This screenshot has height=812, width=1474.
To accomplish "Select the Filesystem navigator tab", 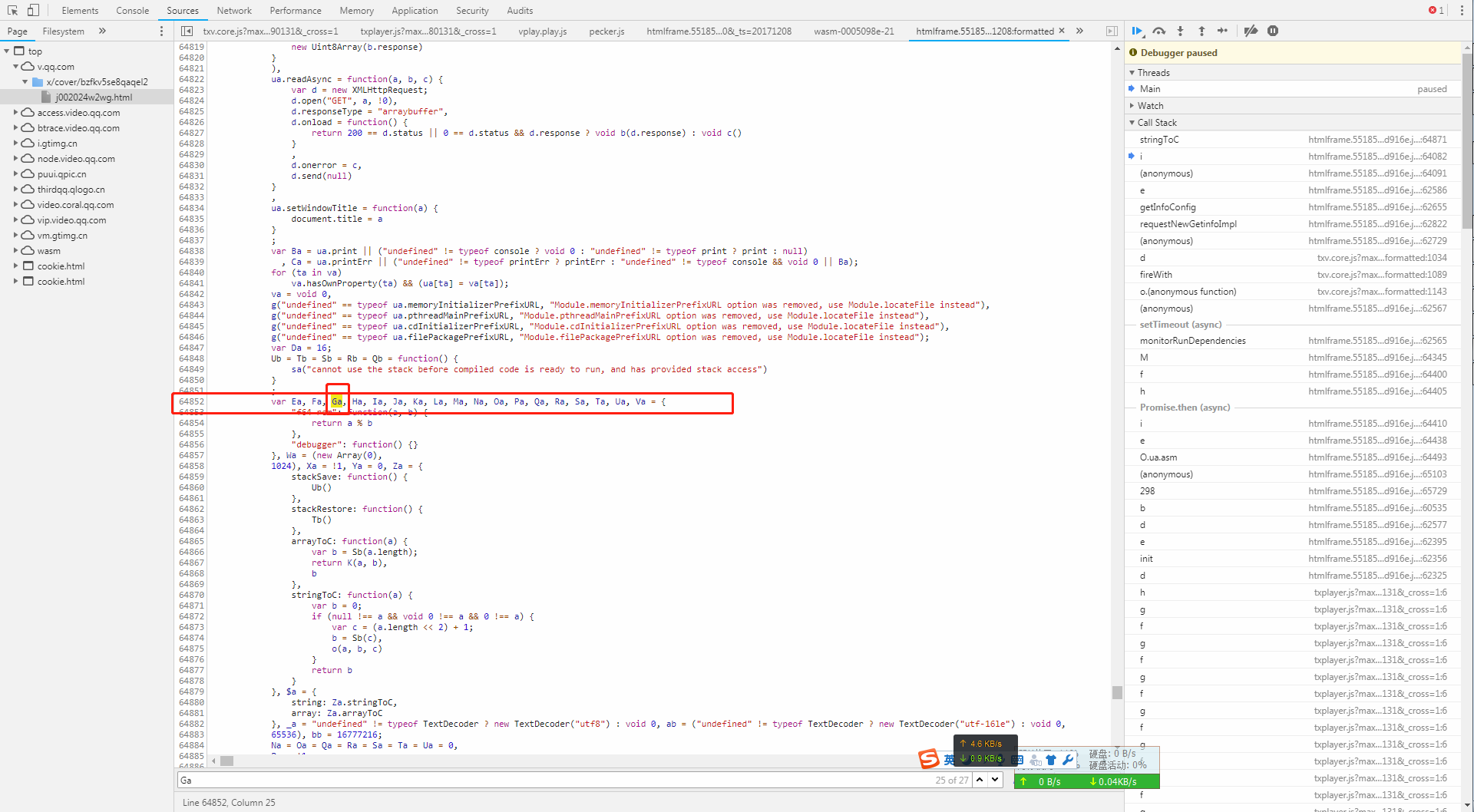I will pyautogui.click(x=63, y=31).
